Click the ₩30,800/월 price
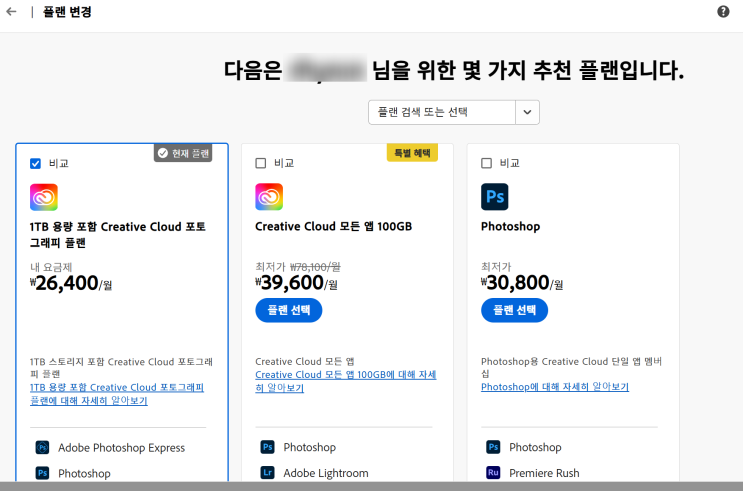Viewport: 743px width, 491px height. (x=522, y=283)
